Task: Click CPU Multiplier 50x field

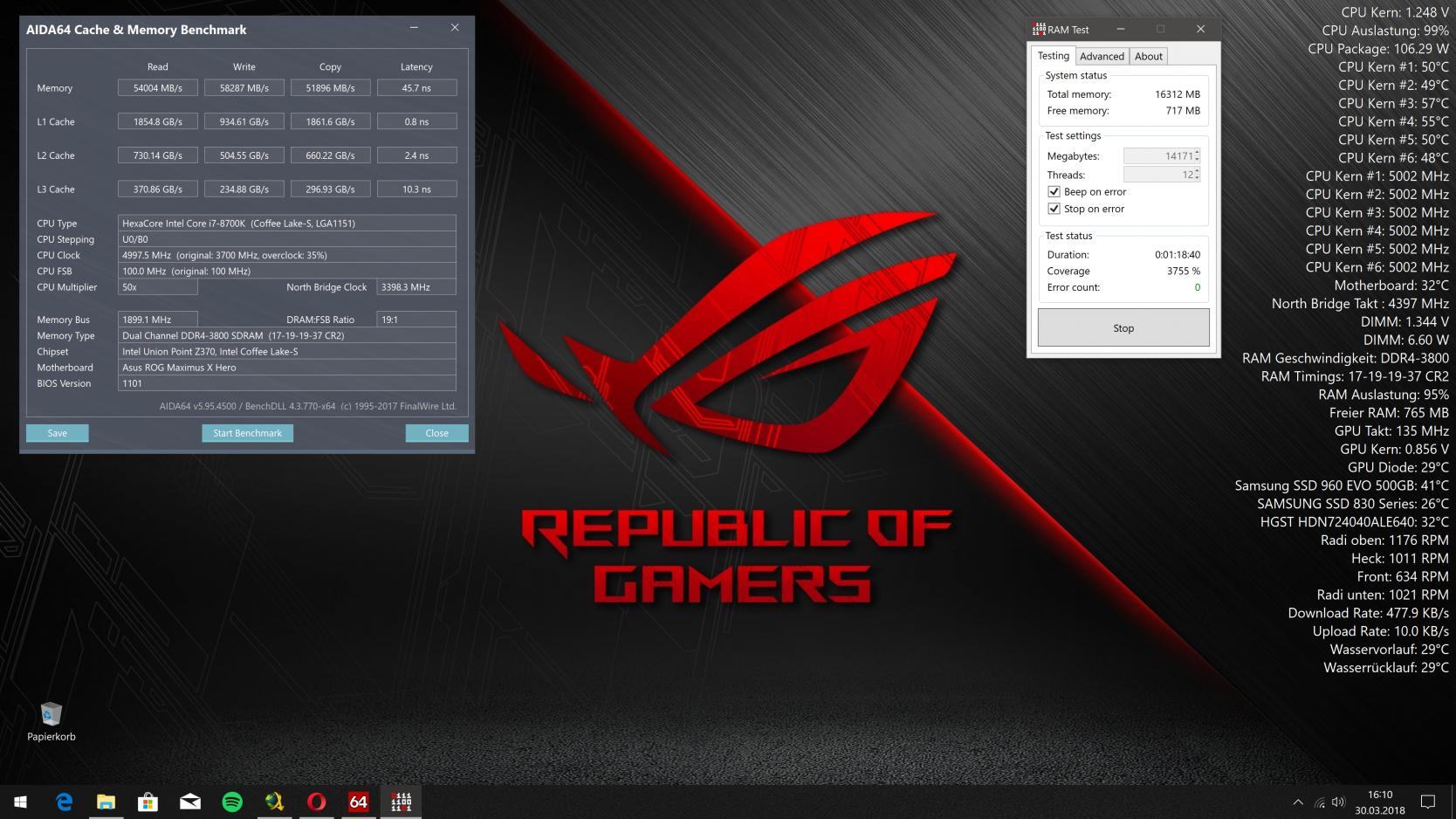Action: point(158,286)
